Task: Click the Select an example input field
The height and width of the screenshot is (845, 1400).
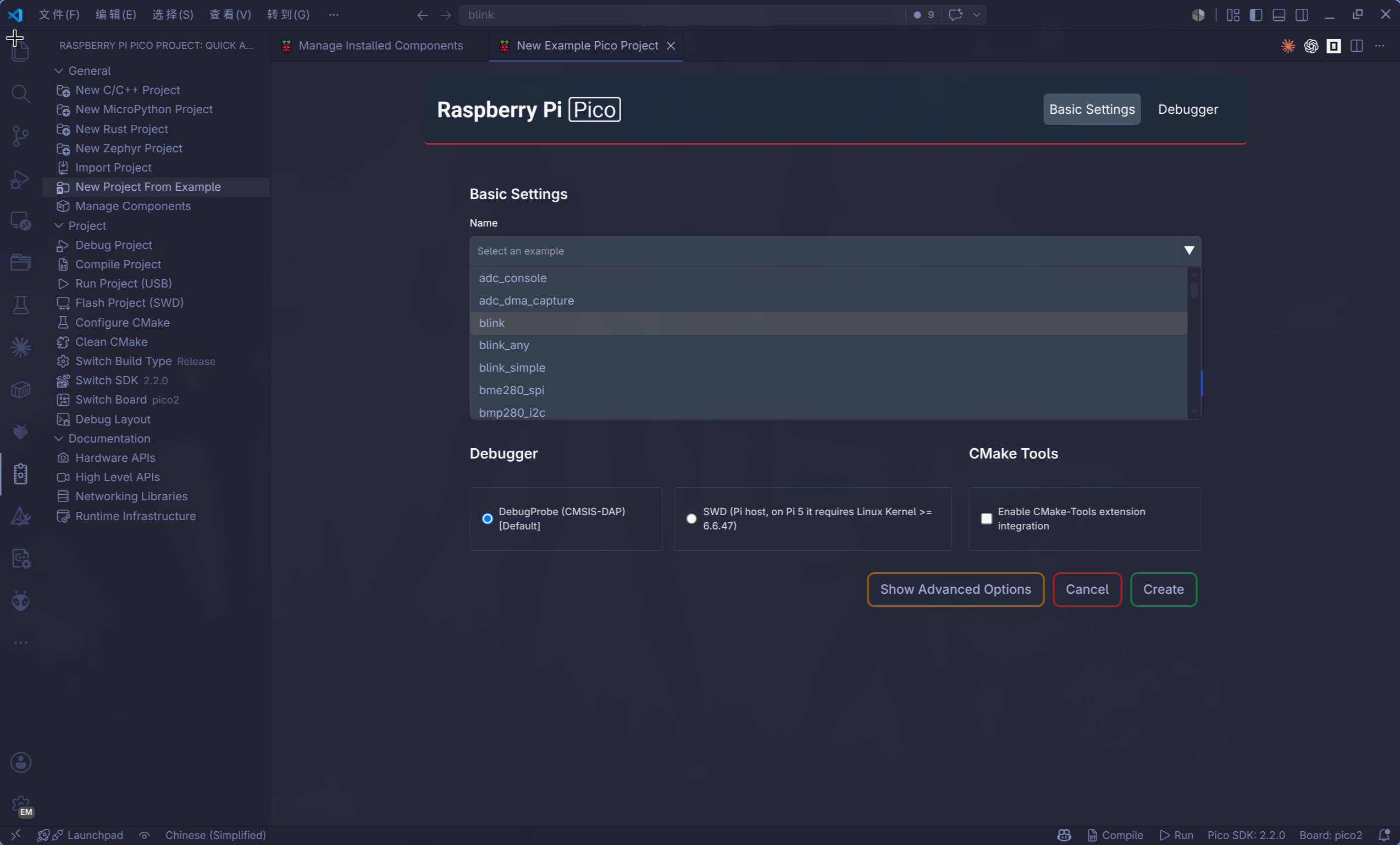Action: pyautogui.click(x=823, y=251)
